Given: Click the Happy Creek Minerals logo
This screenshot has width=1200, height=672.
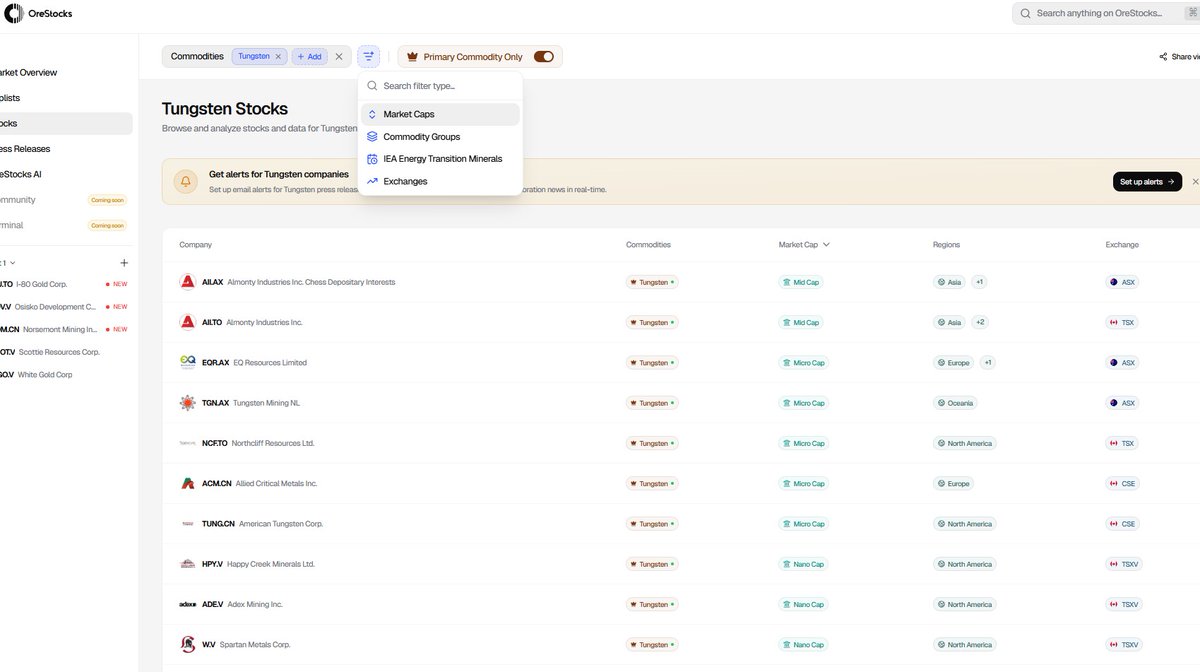Looking at the screenshot, I should [187, 564].
